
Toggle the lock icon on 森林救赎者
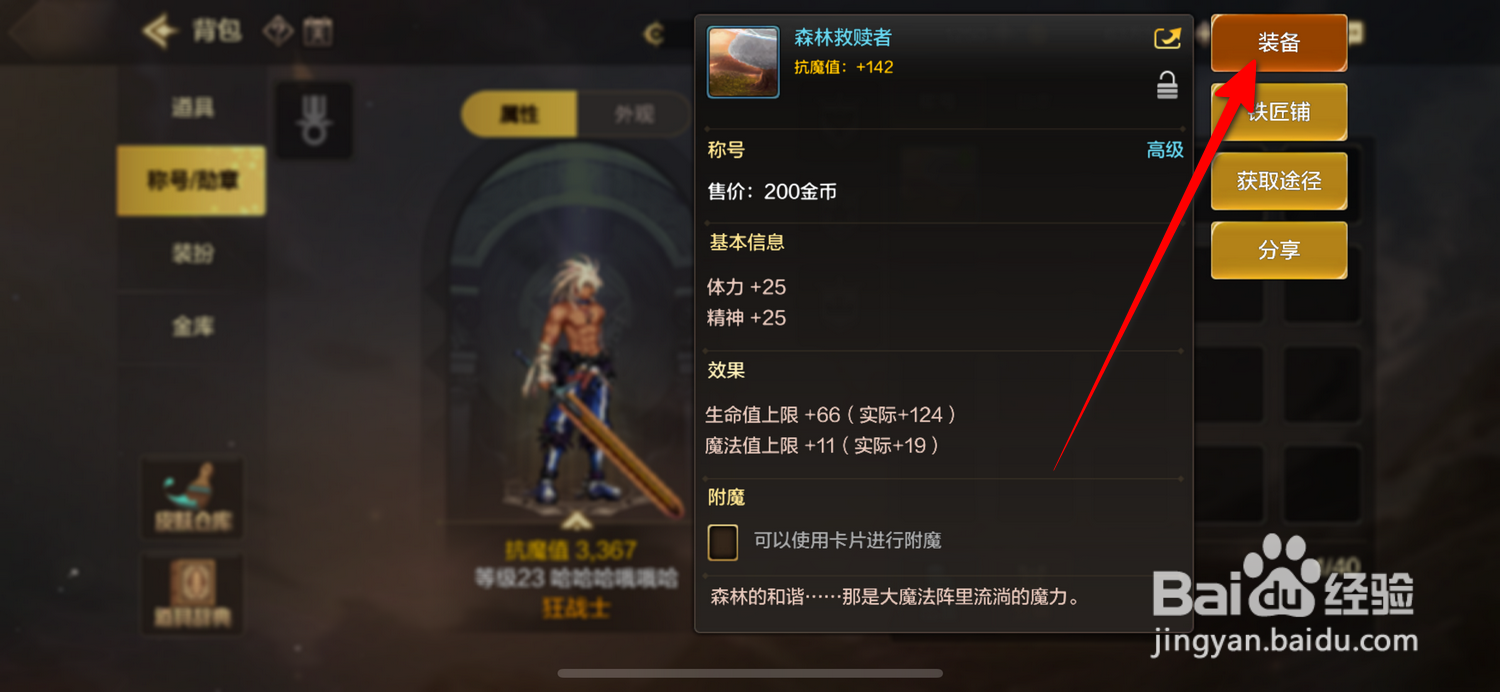[1167, 86]
